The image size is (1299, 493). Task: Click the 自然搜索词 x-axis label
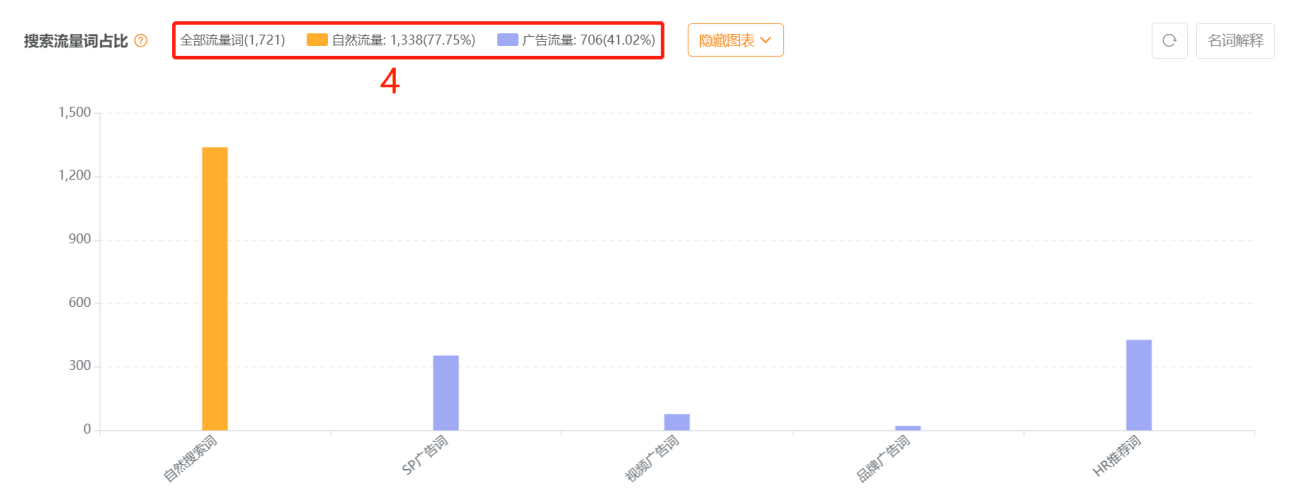(191, 459)
